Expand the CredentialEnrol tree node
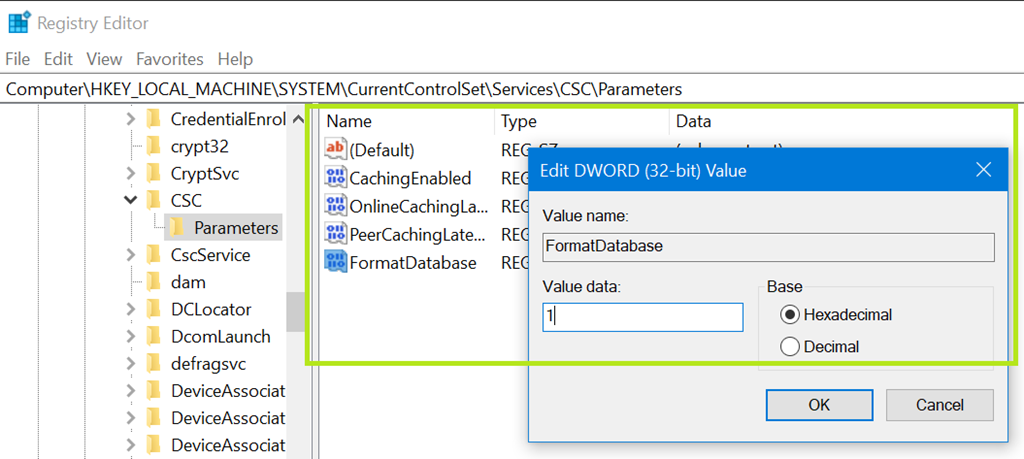This screenshot has width=1024, height=459. [x=130, y=119]
